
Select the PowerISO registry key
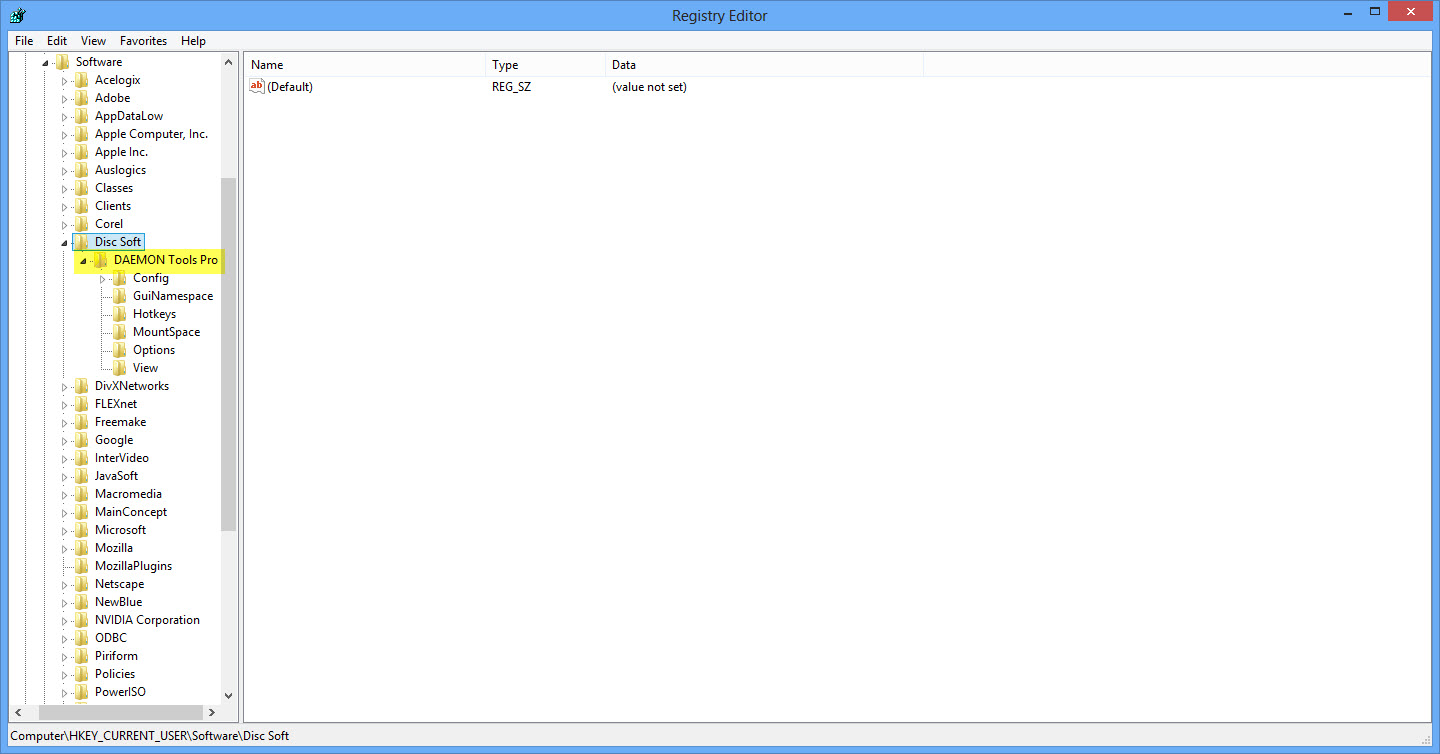coord(120,692)
